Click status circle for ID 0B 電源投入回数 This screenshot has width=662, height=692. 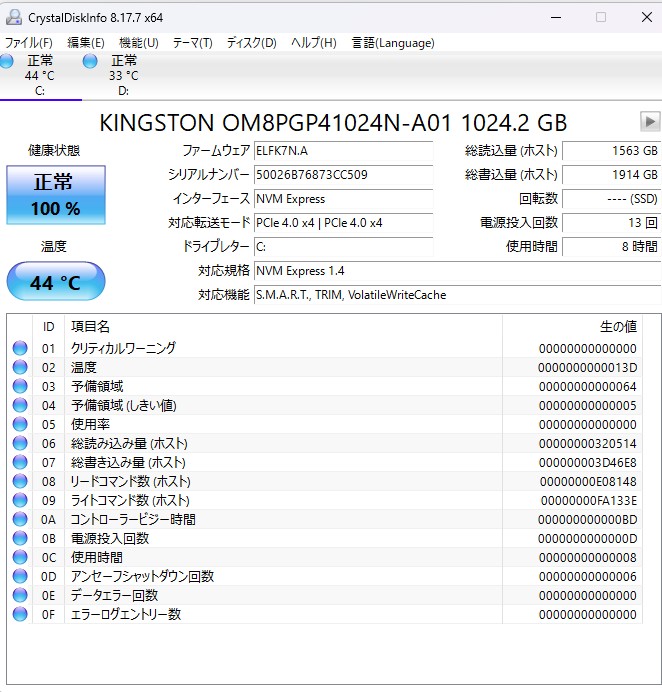click(x=20, y=538)
